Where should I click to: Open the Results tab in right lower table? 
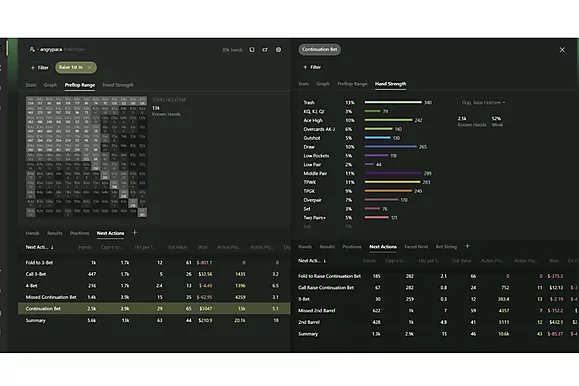(327, 247)
